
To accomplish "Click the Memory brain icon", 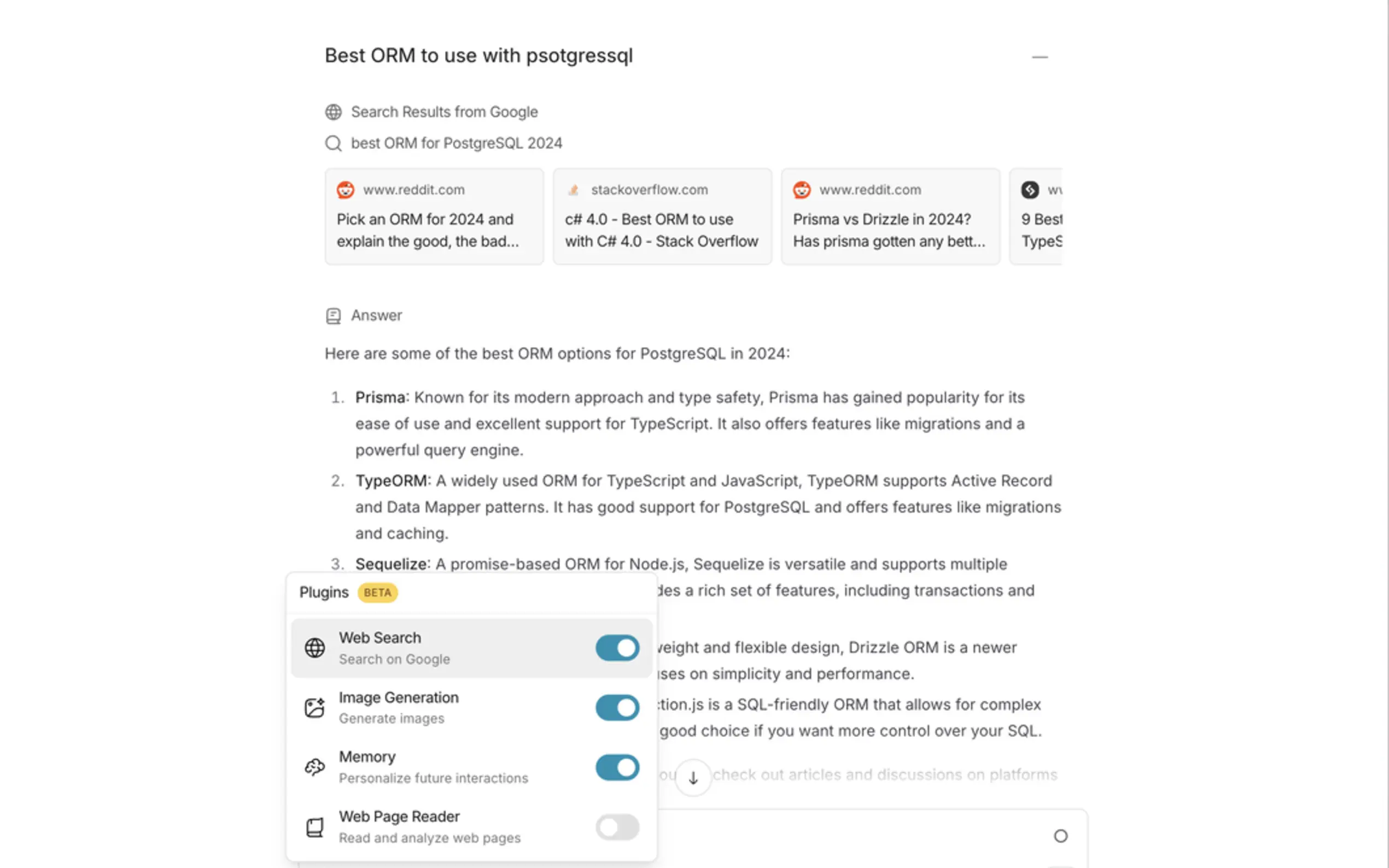I will click(x=314, y=767).
